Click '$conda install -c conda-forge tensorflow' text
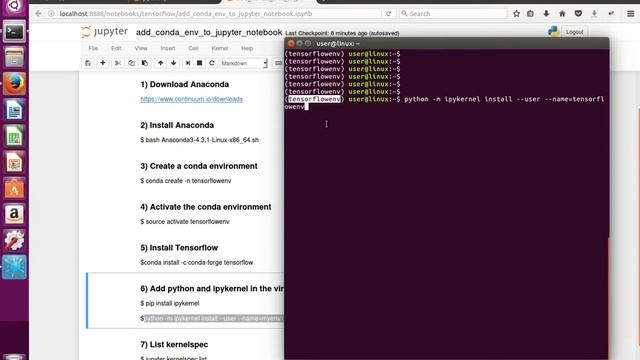640x360 pixels. point(197,262)
